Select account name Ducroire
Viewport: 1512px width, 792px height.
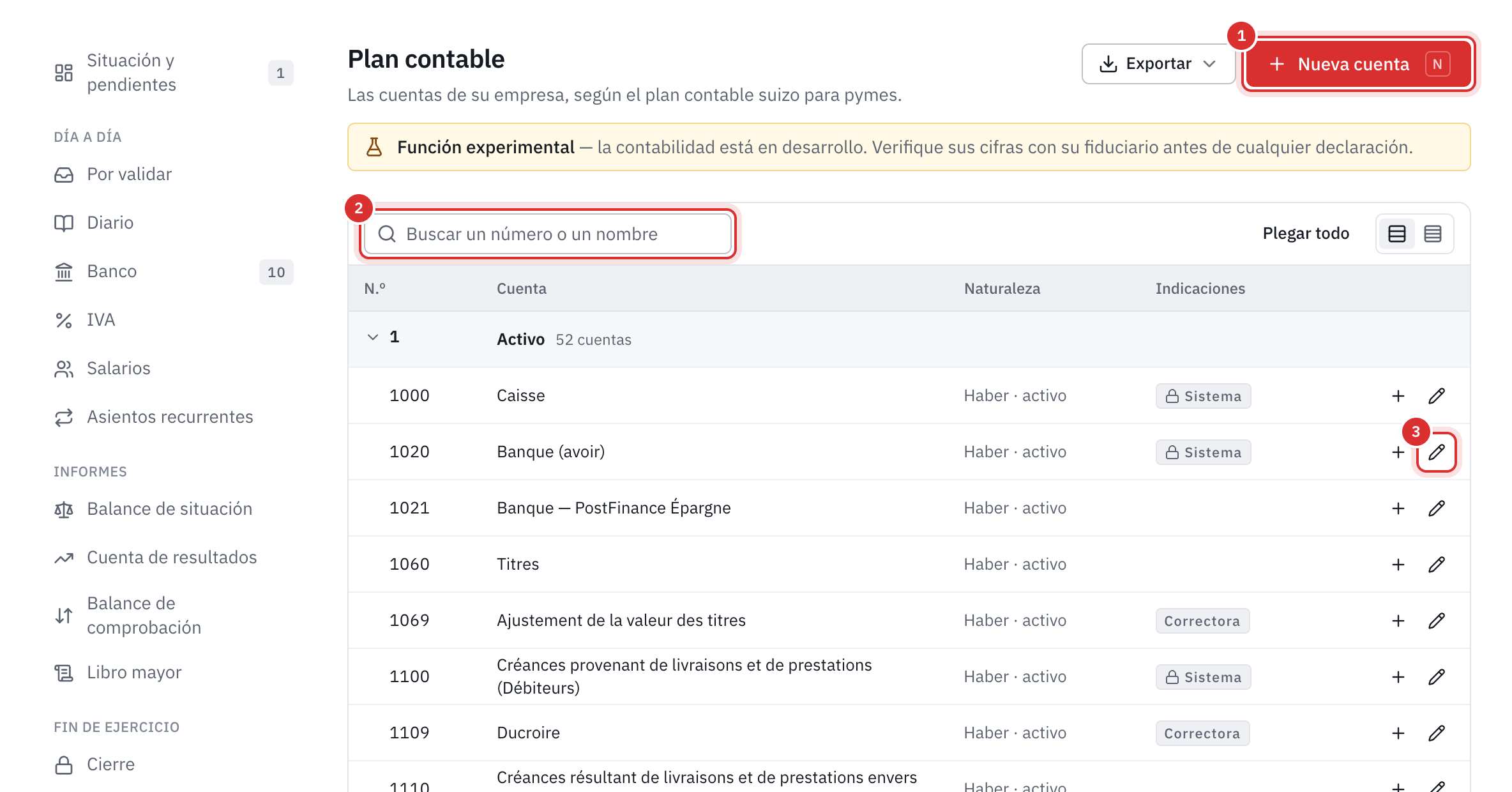pyautogui.click(x=528, y=733)
